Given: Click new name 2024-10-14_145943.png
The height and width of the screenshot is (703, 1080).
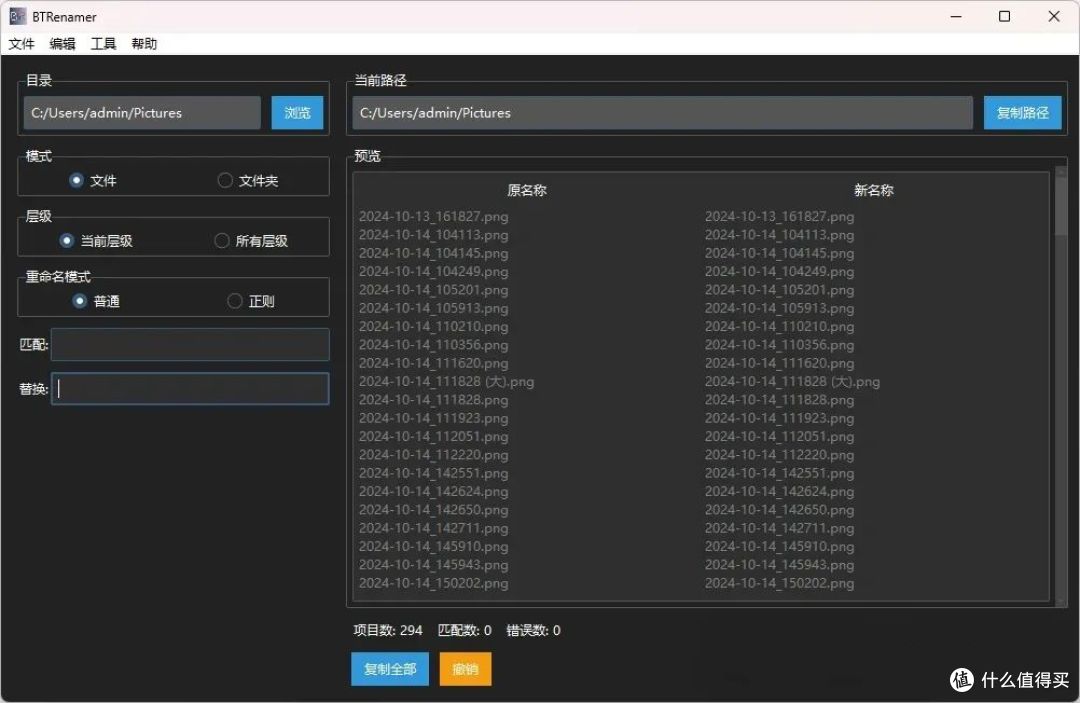Looking at the screenshot, I should tap(779, 565).
